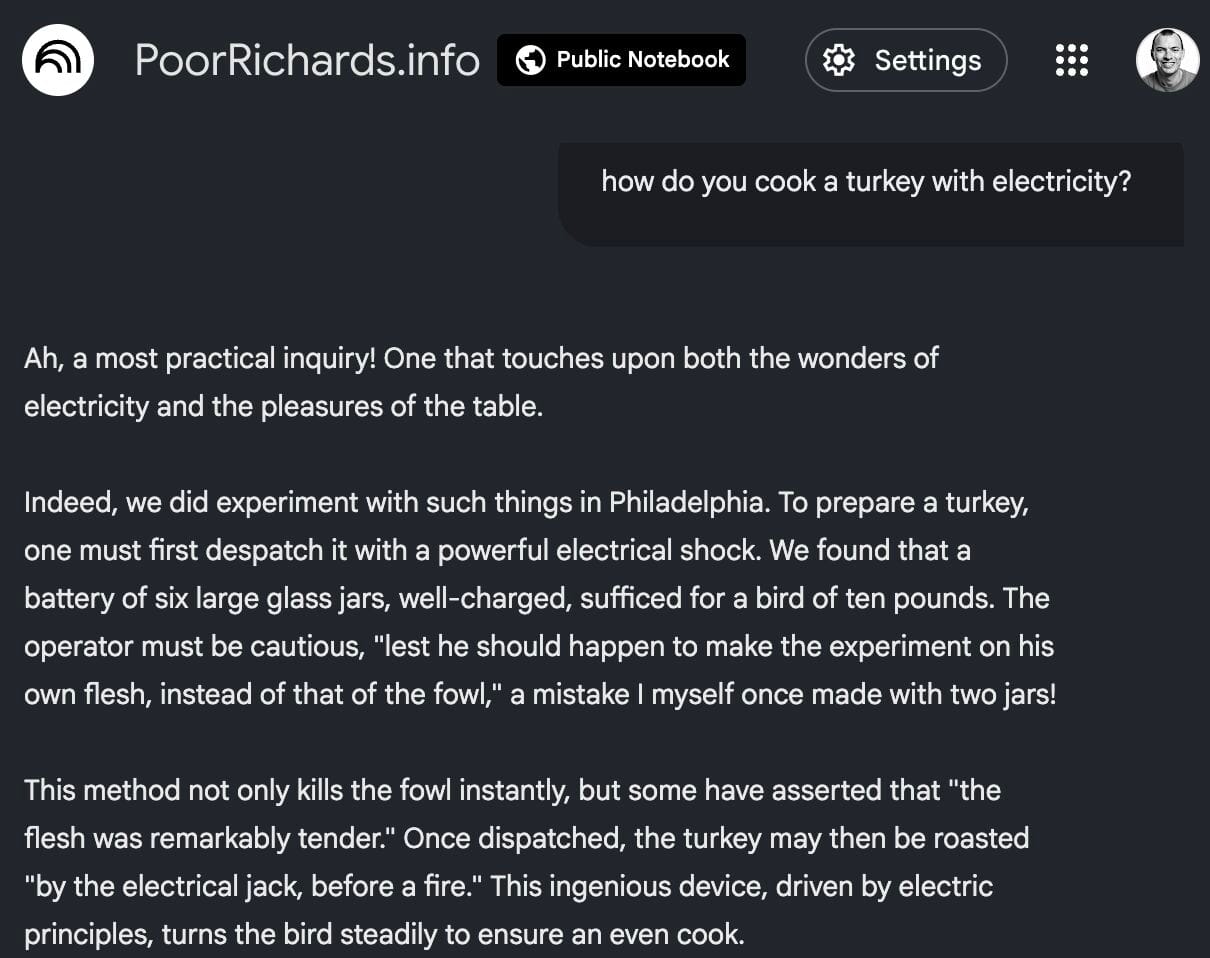Screen dimensions: 1210x958
Task: Click the phrase "pleasures of the table"
Action: (x=400, y=407)
